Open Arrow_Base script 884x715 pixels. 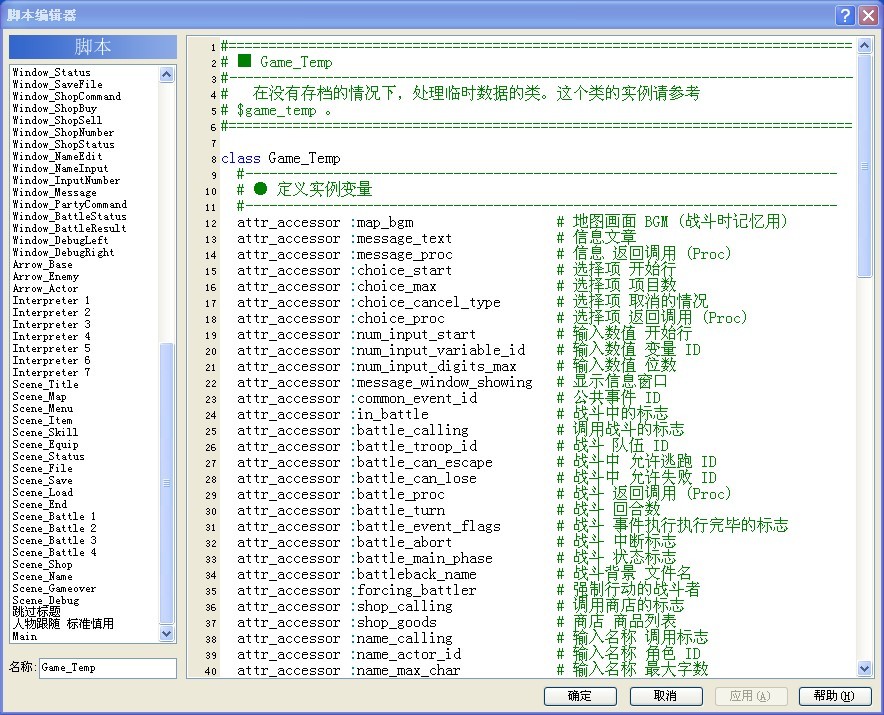[x=42, y=264]
